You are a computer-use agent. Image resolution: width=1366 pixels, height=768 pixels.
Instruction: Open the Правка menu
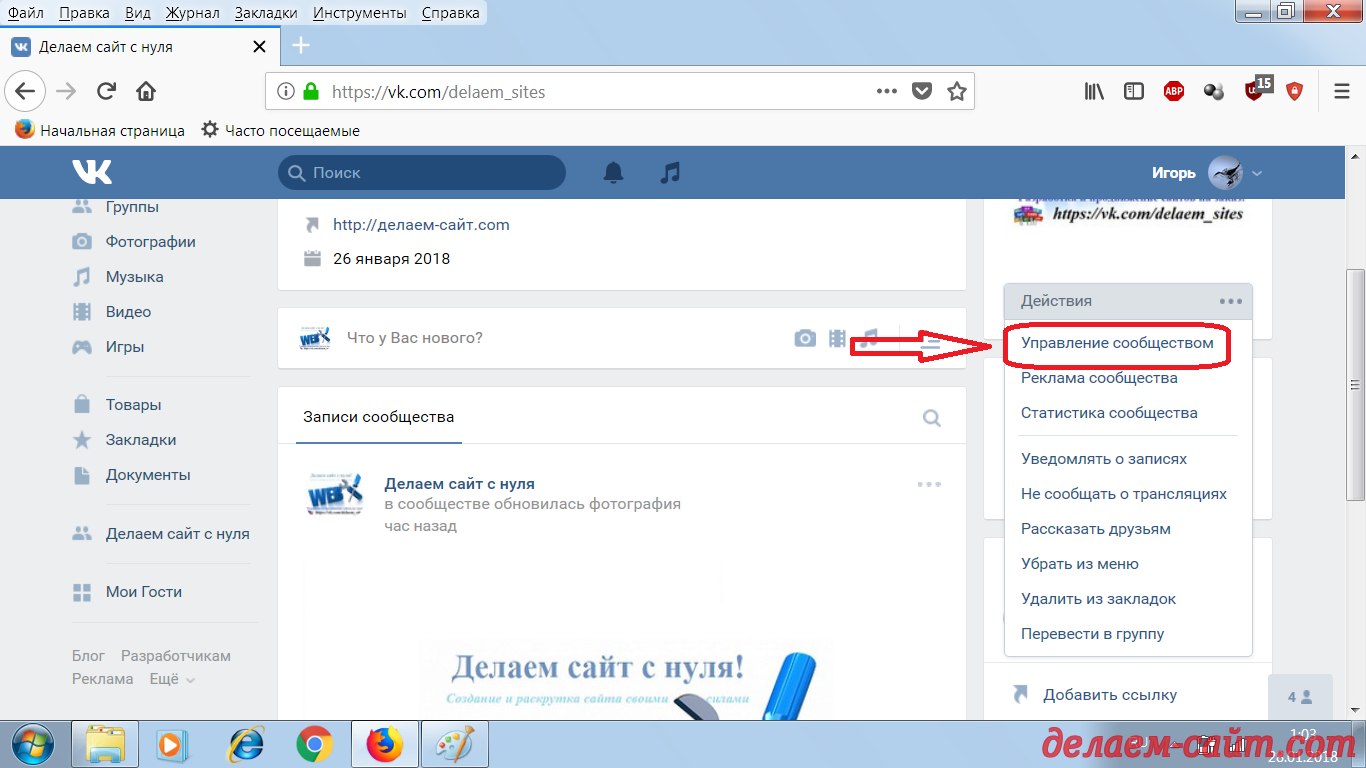84,13
